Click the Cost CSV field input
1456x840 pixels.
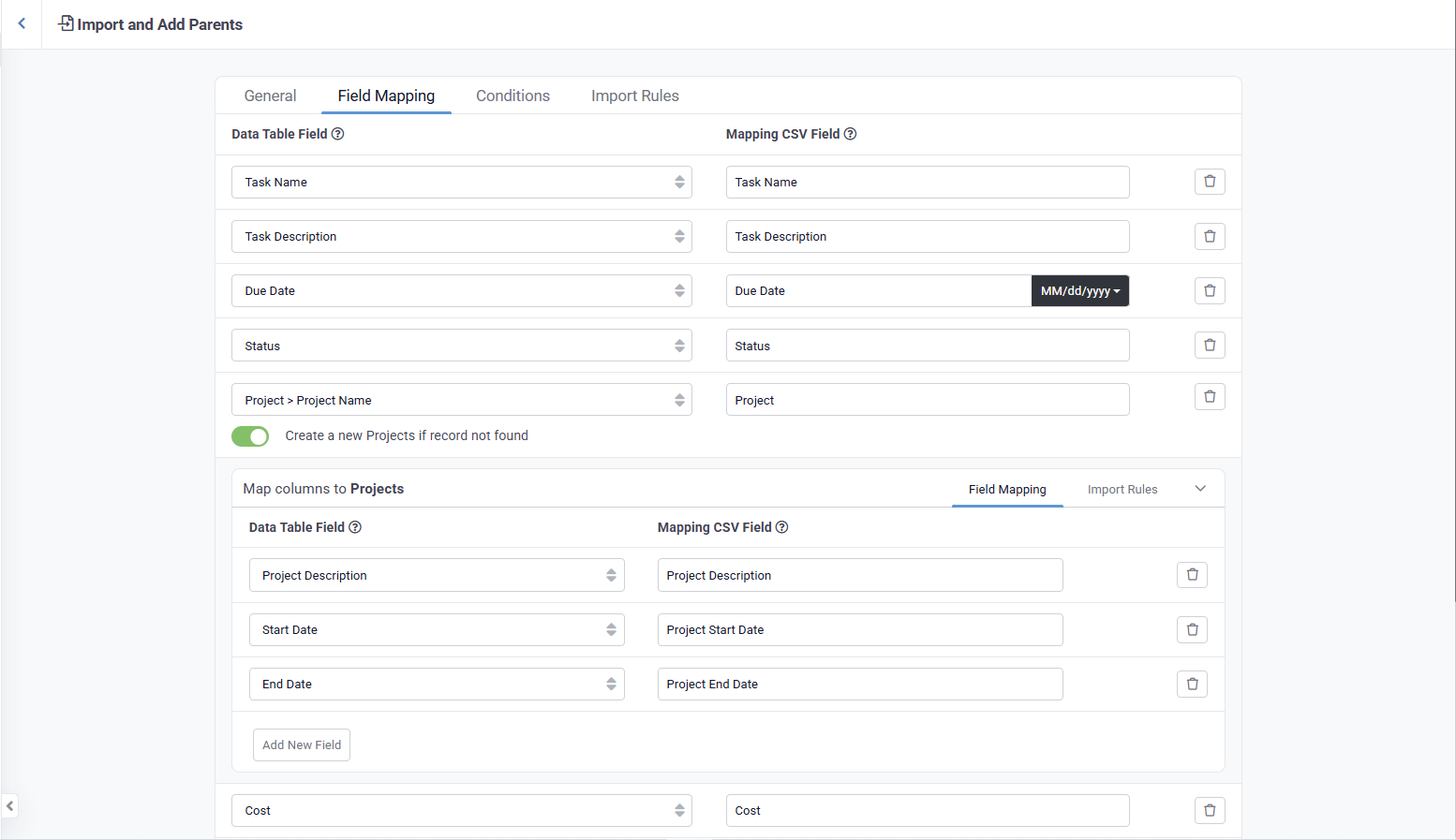point(927,811)
